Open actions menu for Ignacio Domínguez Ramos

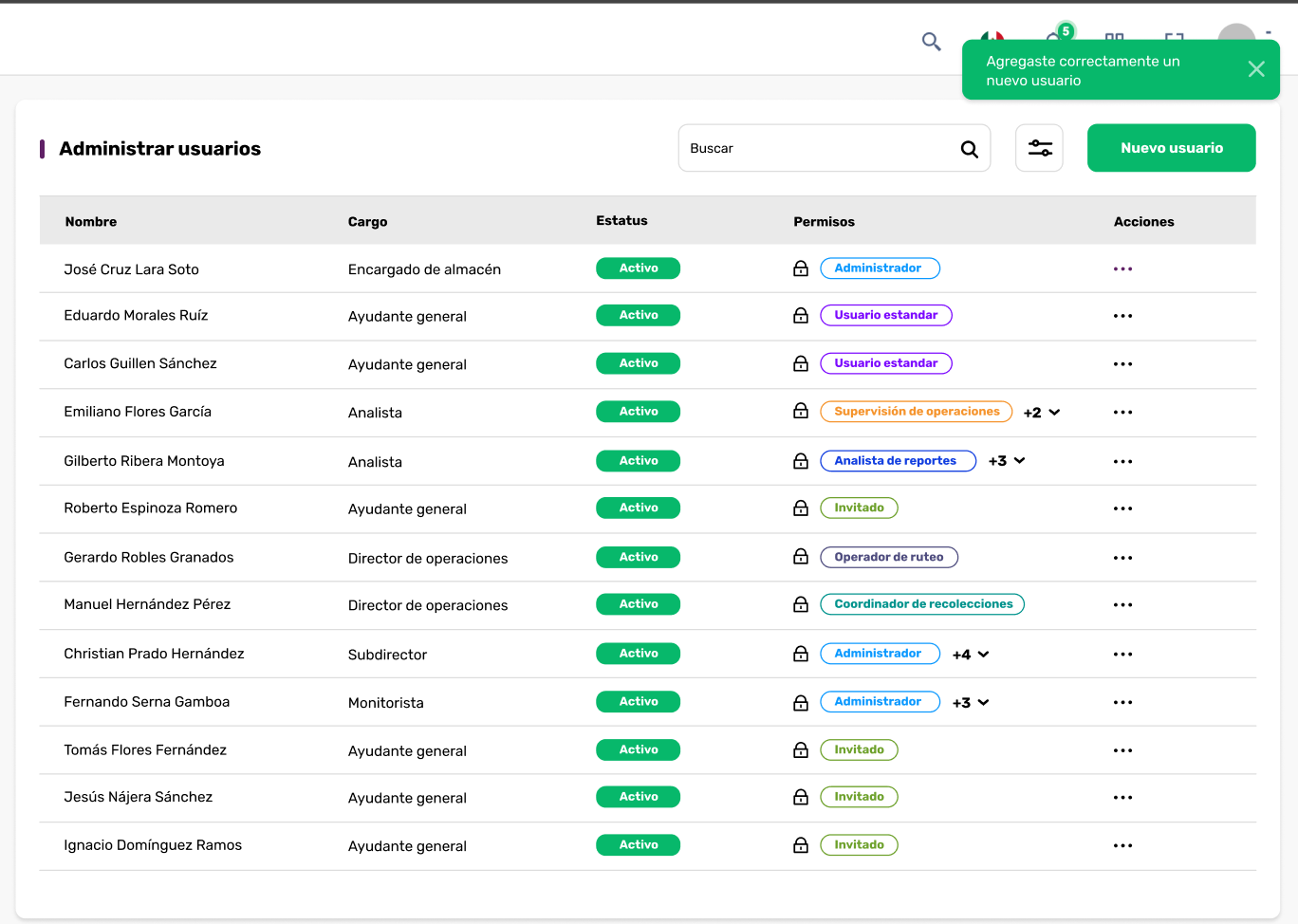tap(1123, 846)
